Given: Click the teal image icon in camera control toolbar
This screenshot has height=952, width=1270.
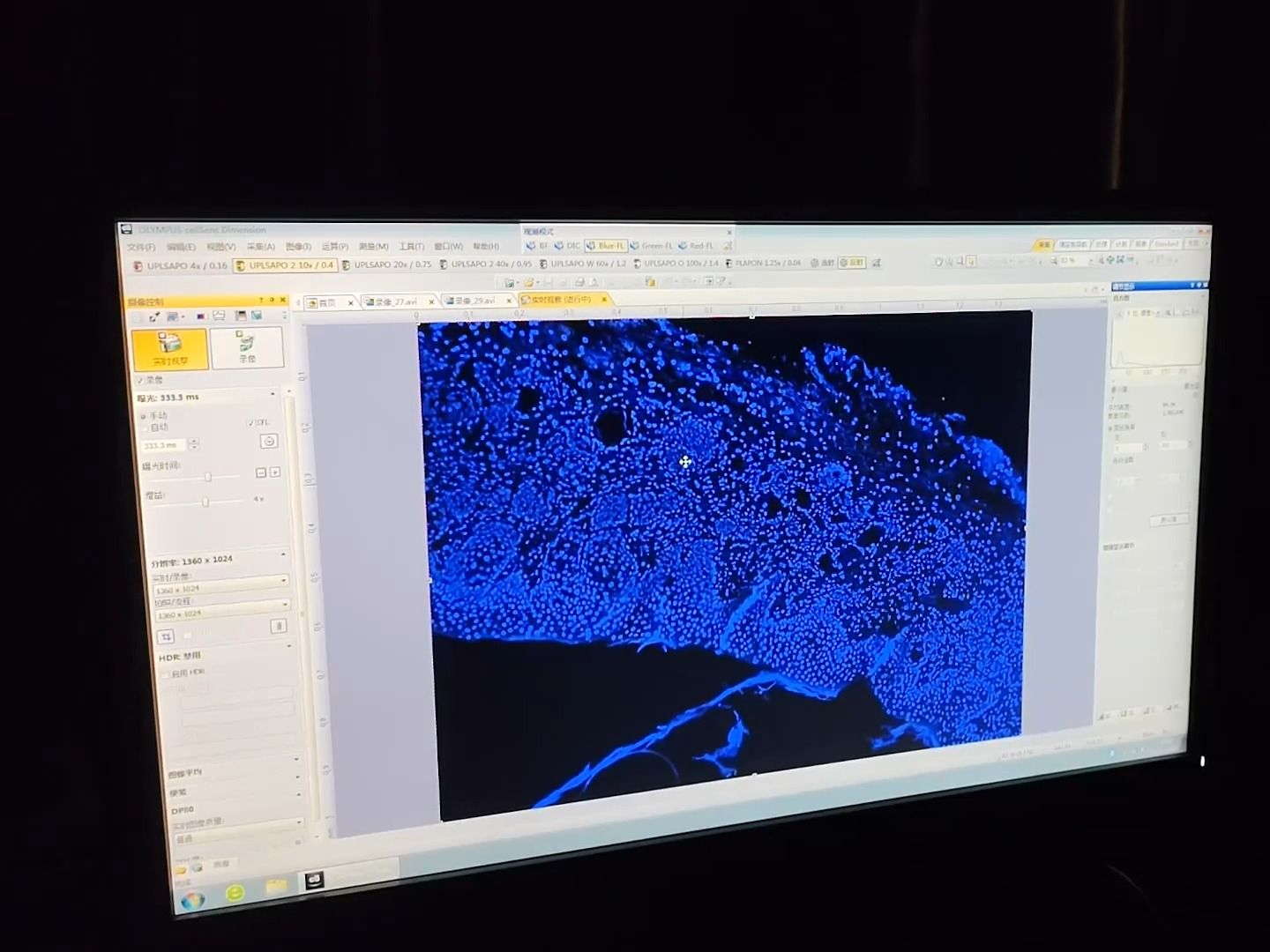Looking at the screenshot, I should coord(257,315).
